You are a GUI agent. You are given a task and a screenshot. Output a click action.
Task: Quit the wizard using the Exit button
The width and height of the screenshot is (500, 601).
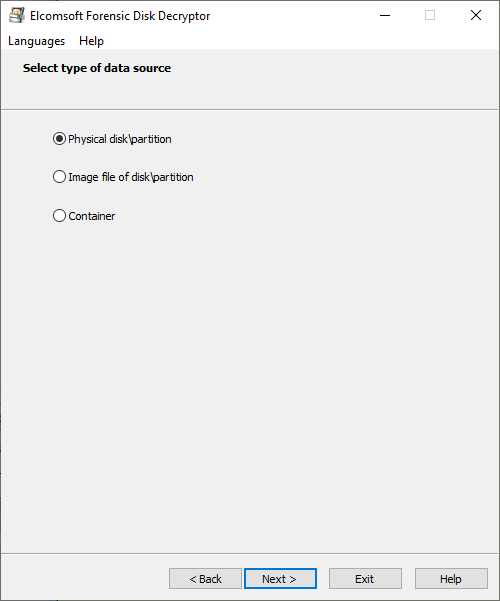point(365,578)
